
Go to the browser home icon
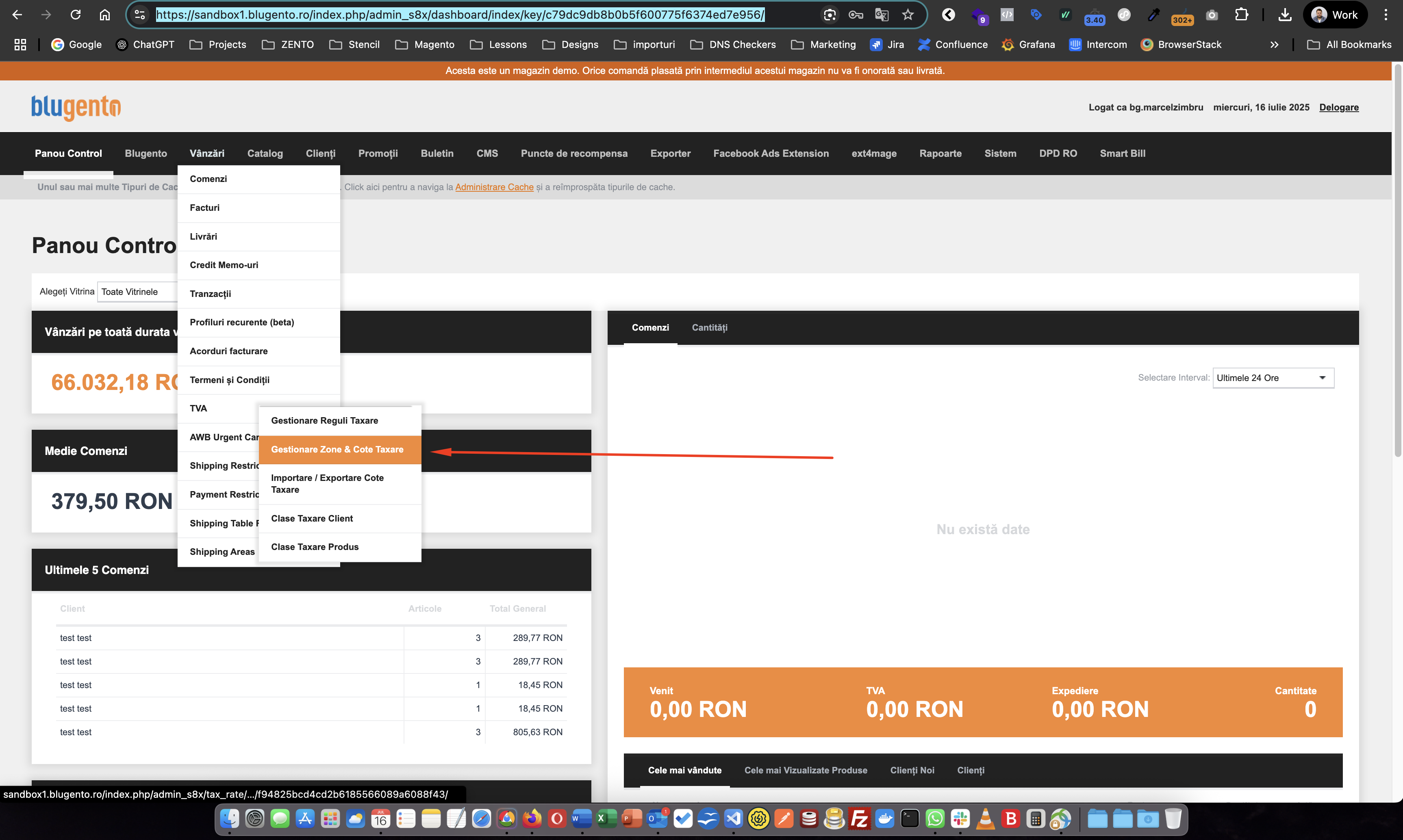[105, 15]
